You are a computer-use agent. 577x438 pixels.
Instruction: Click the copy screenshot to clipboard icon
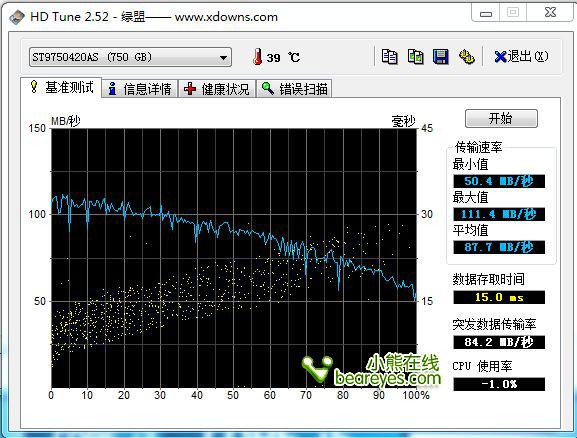415,57
